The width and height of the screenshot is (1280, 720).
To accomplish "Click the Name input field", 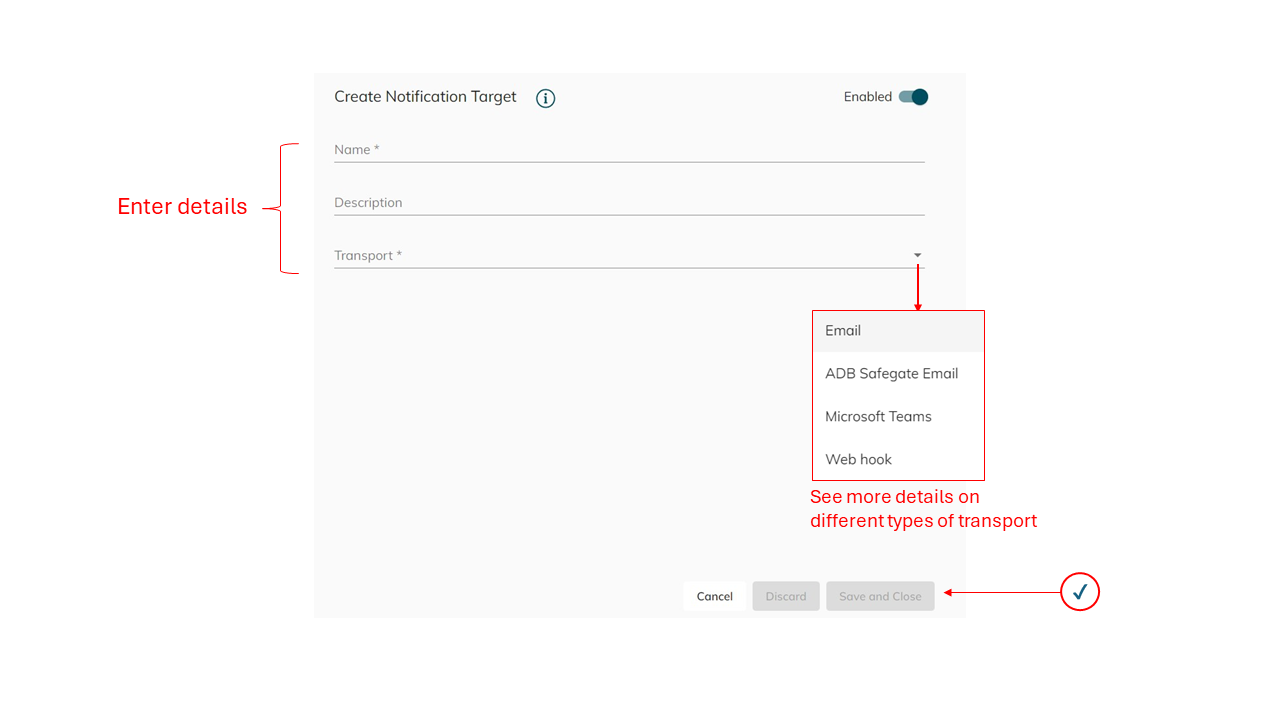I will (x=628, y=150).
